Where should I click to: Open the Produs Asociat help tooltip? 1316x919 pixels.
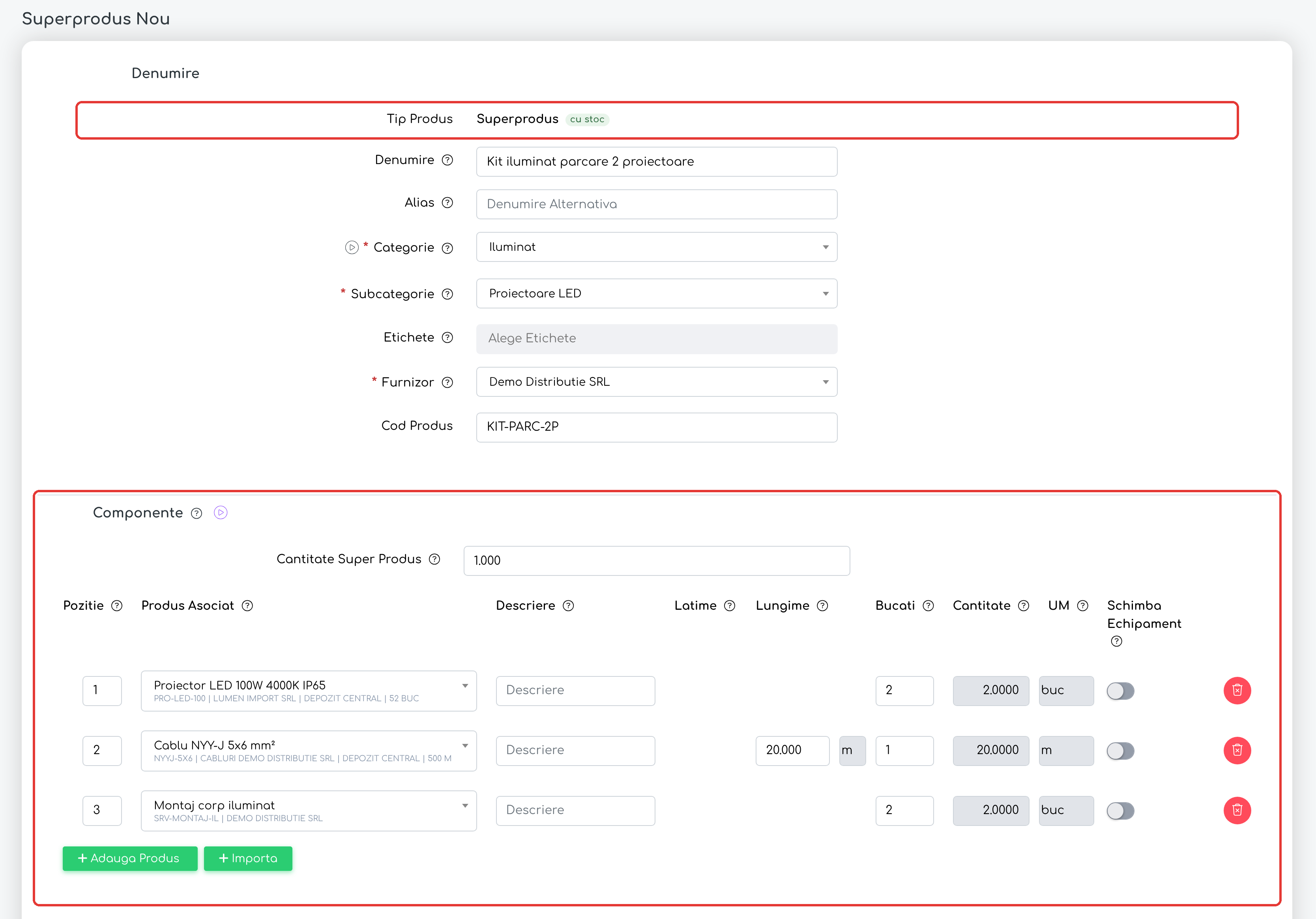click(247, 605)
